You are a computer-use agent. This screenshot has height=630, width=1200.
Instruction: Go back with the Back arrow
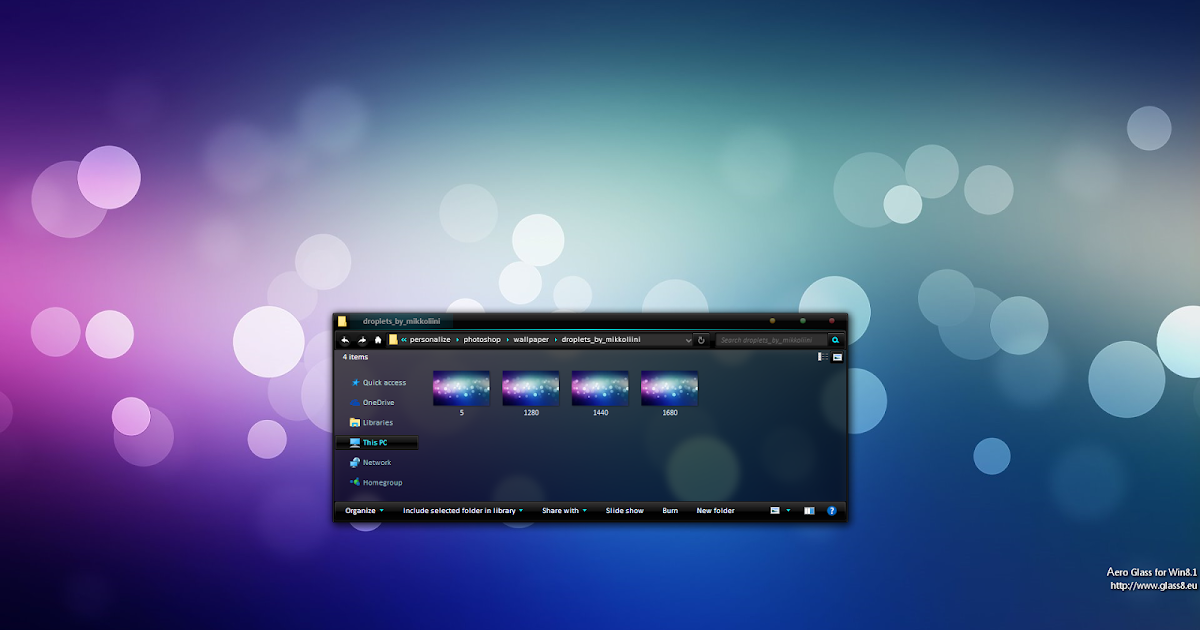pos(345,340)
